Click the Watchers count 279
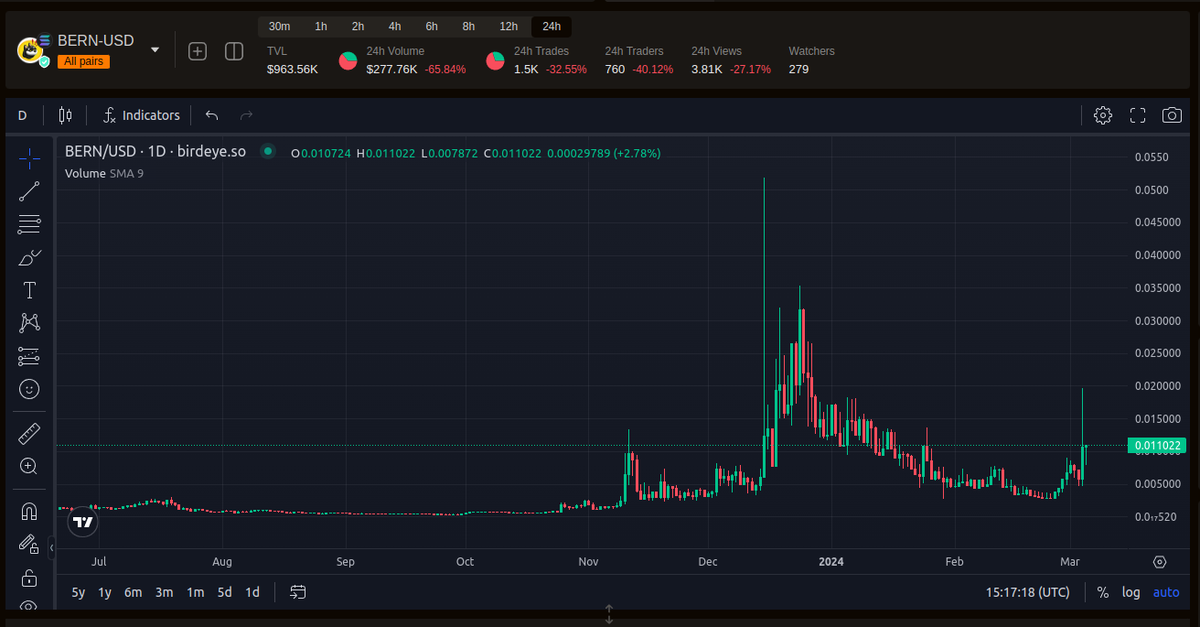Screen dimensions: 1200x627 (x=798, y=69)
